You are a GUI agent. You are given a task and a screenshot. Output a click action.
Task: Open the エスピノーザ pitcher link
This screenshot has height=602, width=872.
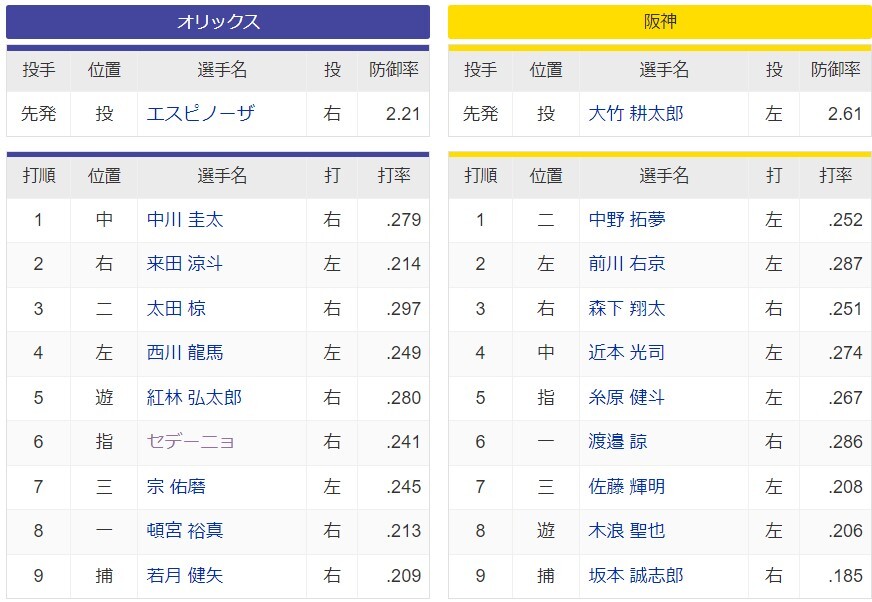(200, 114)
